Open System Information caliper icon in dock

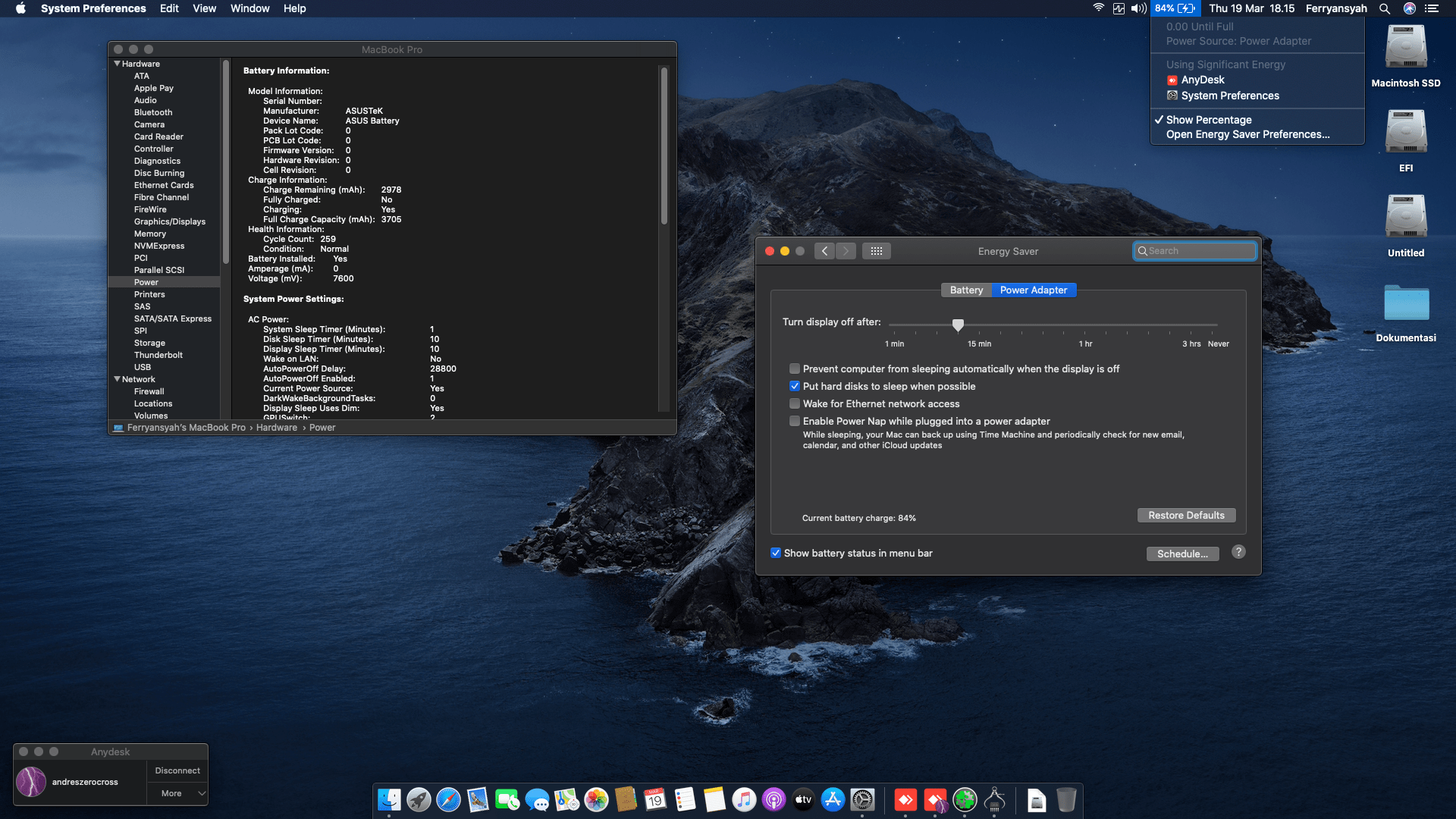tap(994, 799)
